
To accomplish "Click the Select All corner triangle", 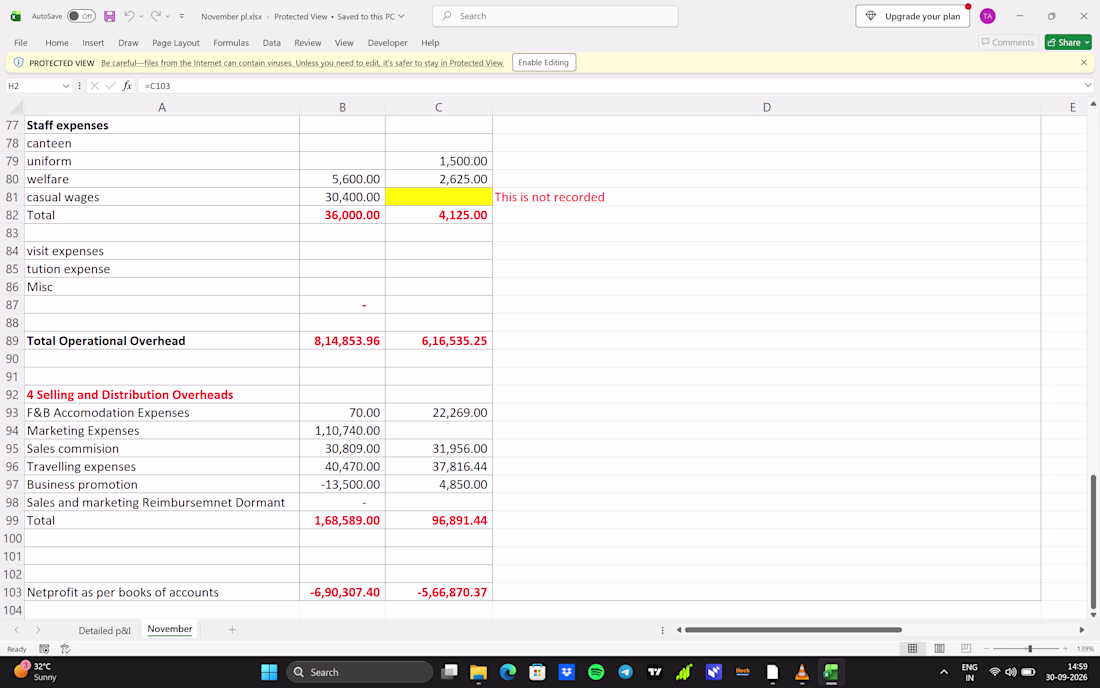I will click(x=15, y=107).
